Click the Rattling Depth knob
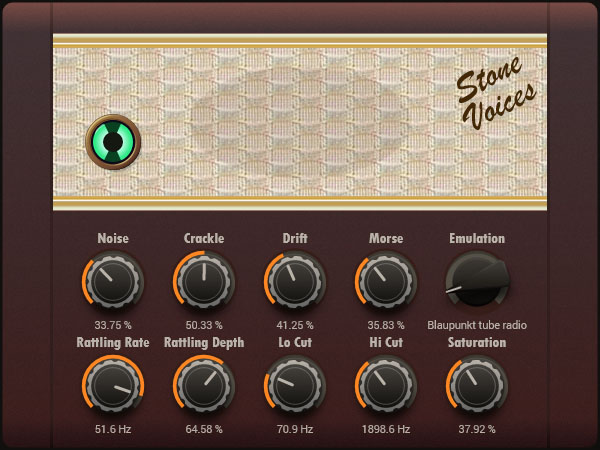The height and width of the screenshot is (450, 600). (x=204, y=386)
